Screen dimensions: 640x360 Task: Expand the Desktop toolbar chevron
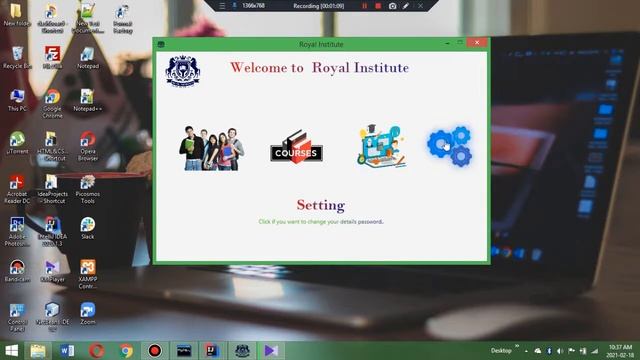[517, 347]
